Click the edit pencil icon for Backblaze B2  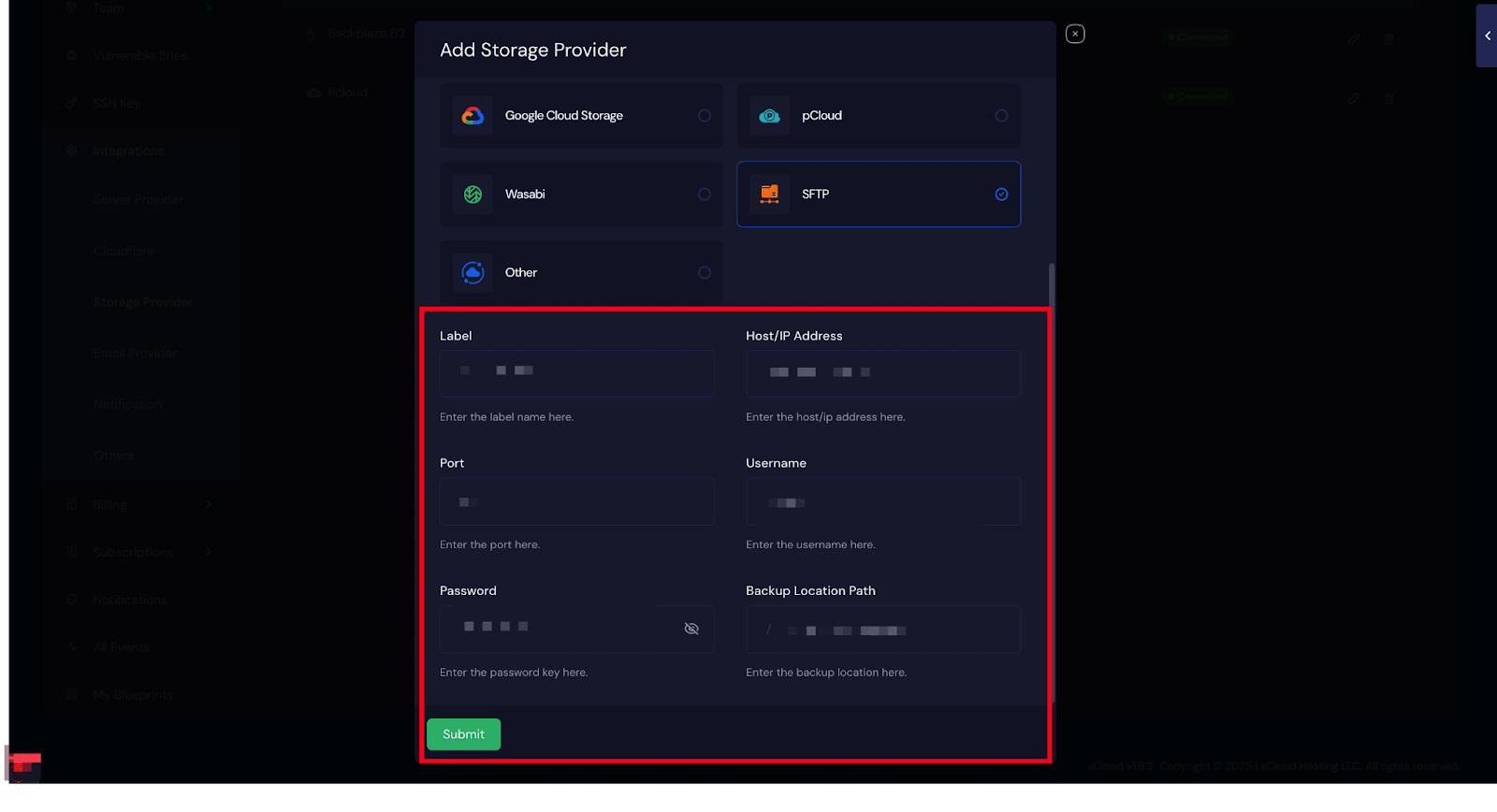point(1354,37)
